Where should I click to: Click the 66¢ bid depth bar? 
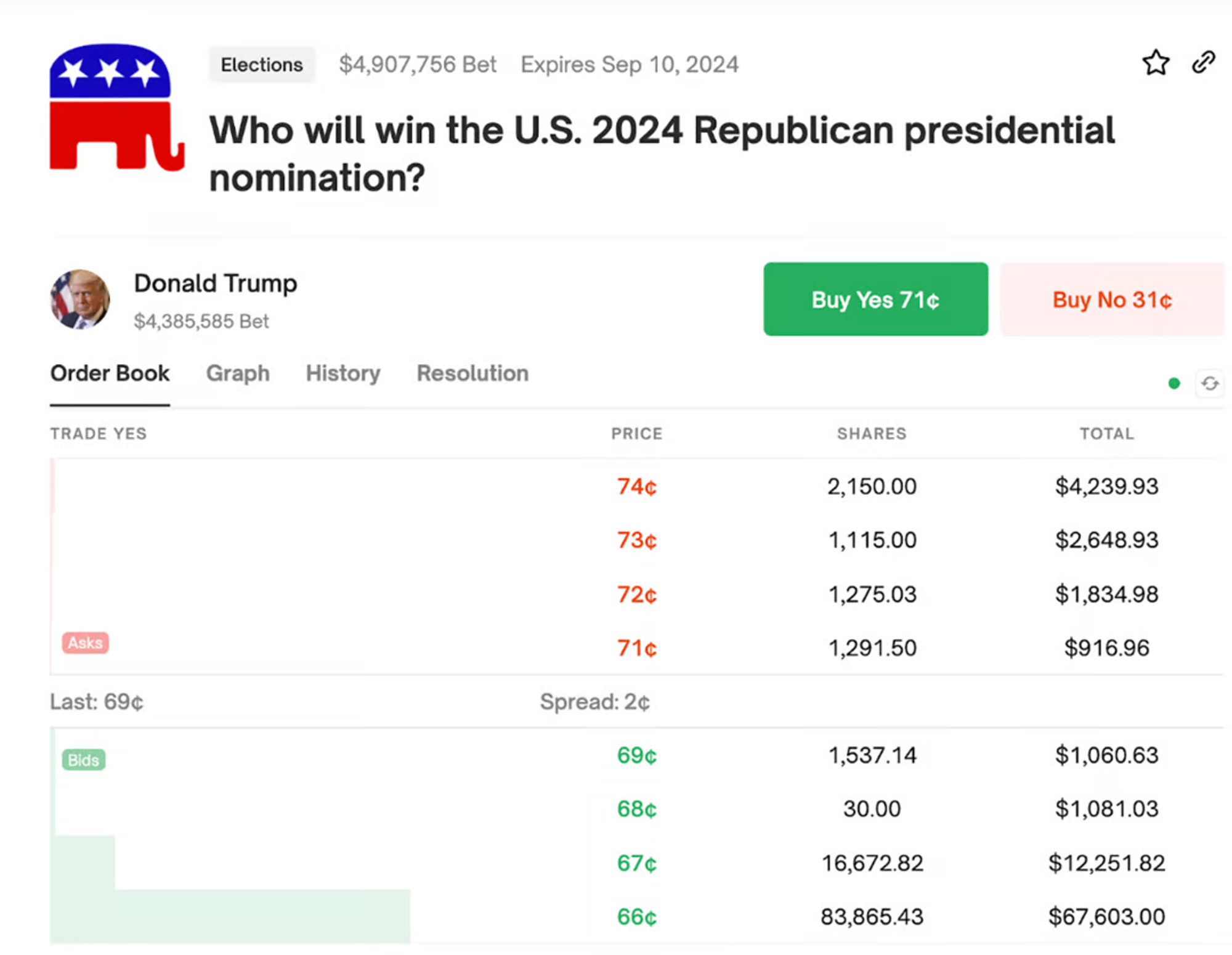coord(230,916)
